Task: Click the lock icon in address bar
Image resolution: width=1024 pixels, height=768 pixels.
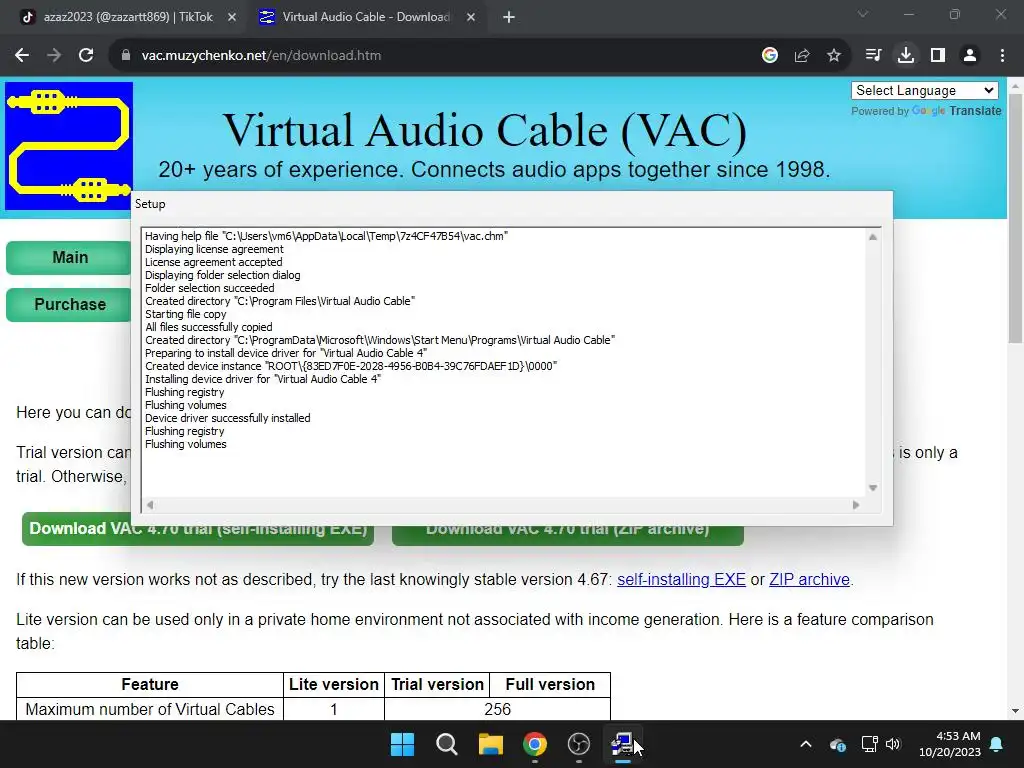Action: pos(126,56)
